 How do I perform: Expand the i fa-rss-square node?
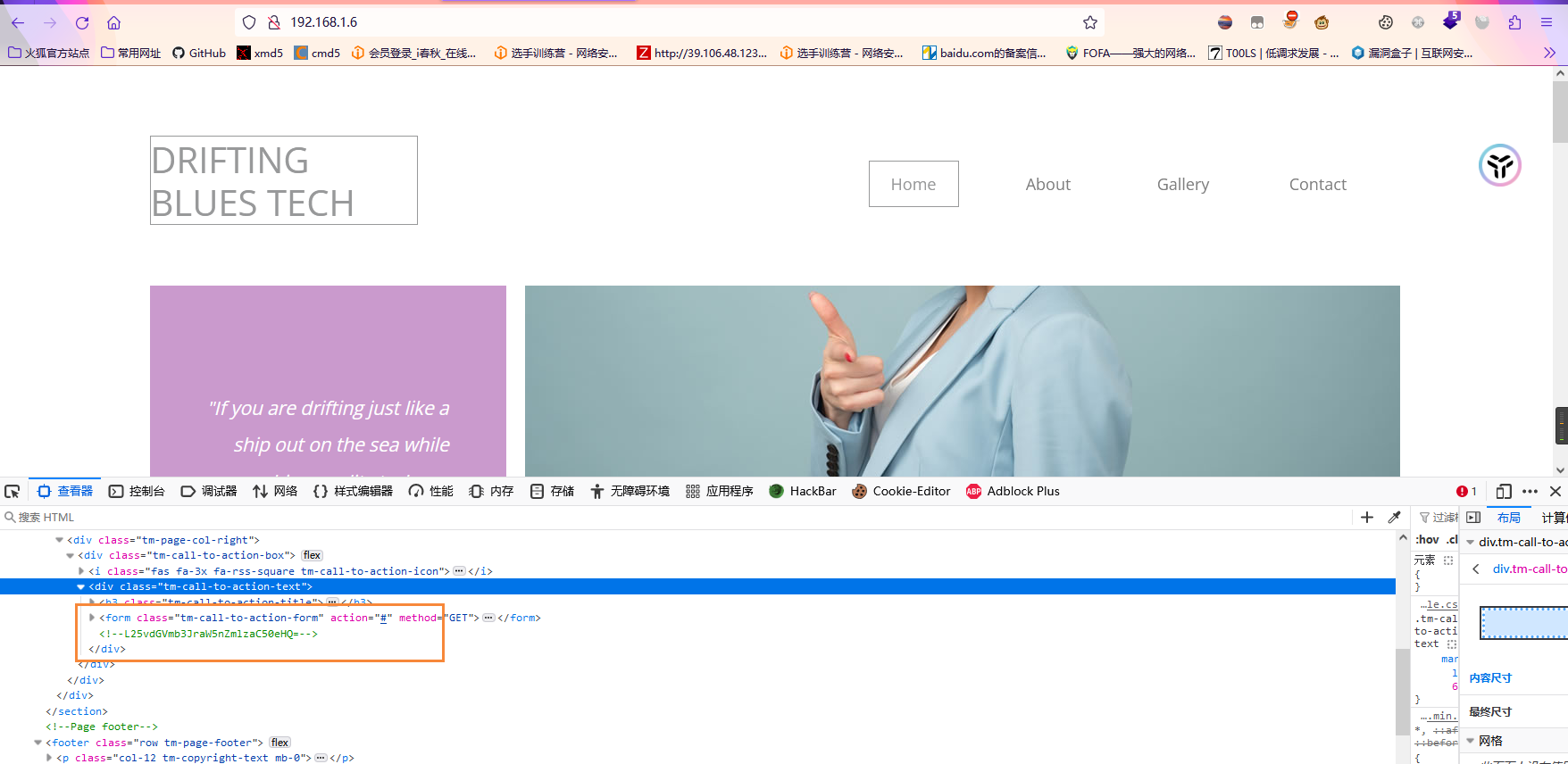[81, 571]
